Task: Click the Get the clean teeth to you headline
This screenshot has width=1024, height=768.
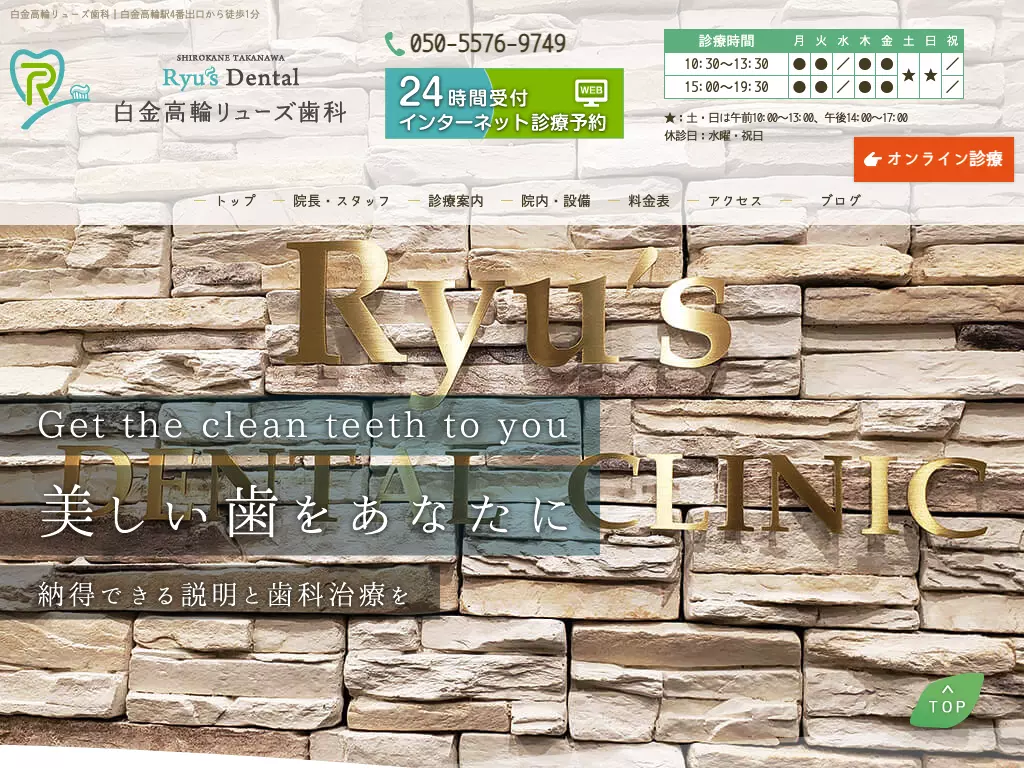Action: pyautogui.click(x=303, y=426)
